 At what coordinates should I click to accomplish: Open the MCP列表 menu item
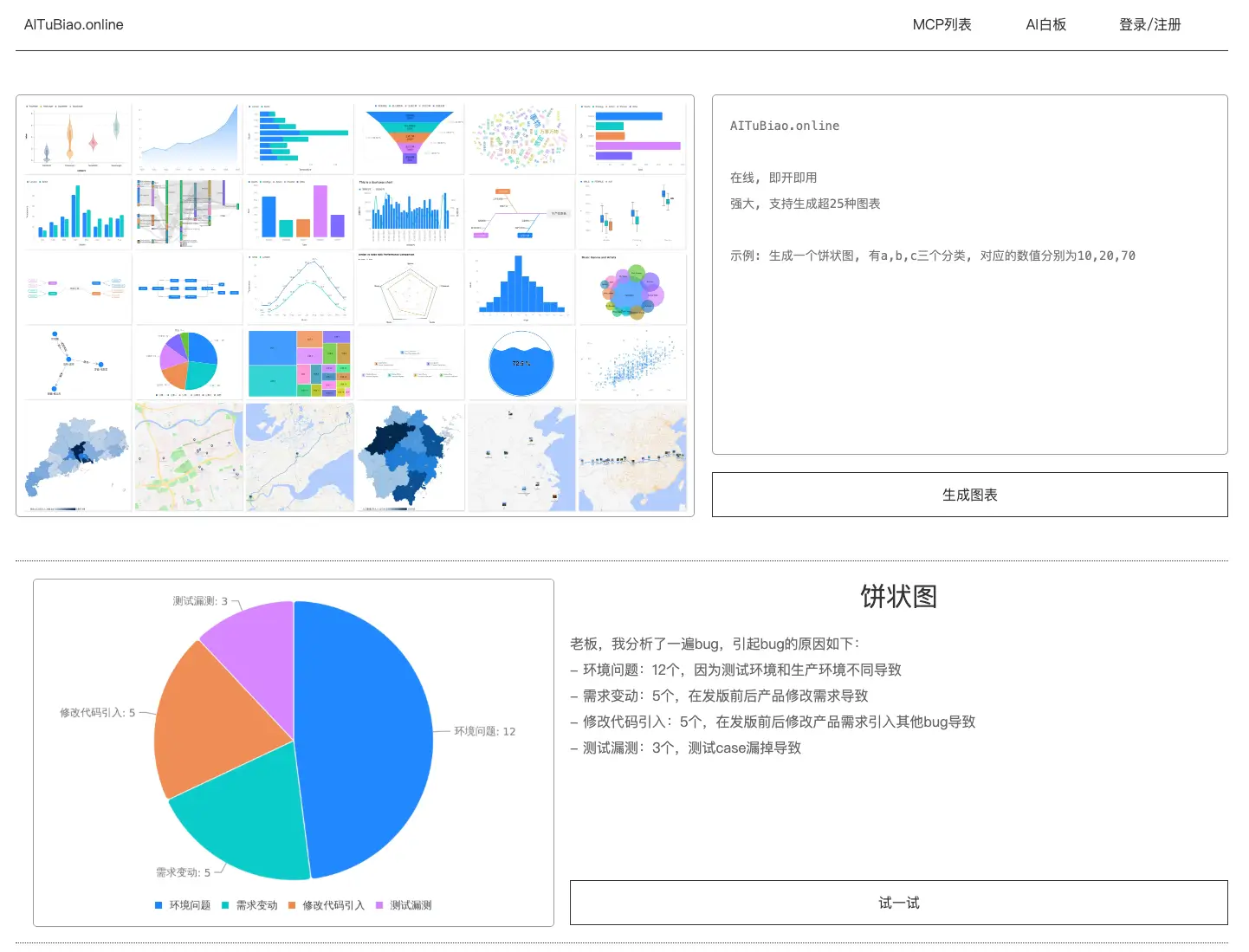click(942, 24)
